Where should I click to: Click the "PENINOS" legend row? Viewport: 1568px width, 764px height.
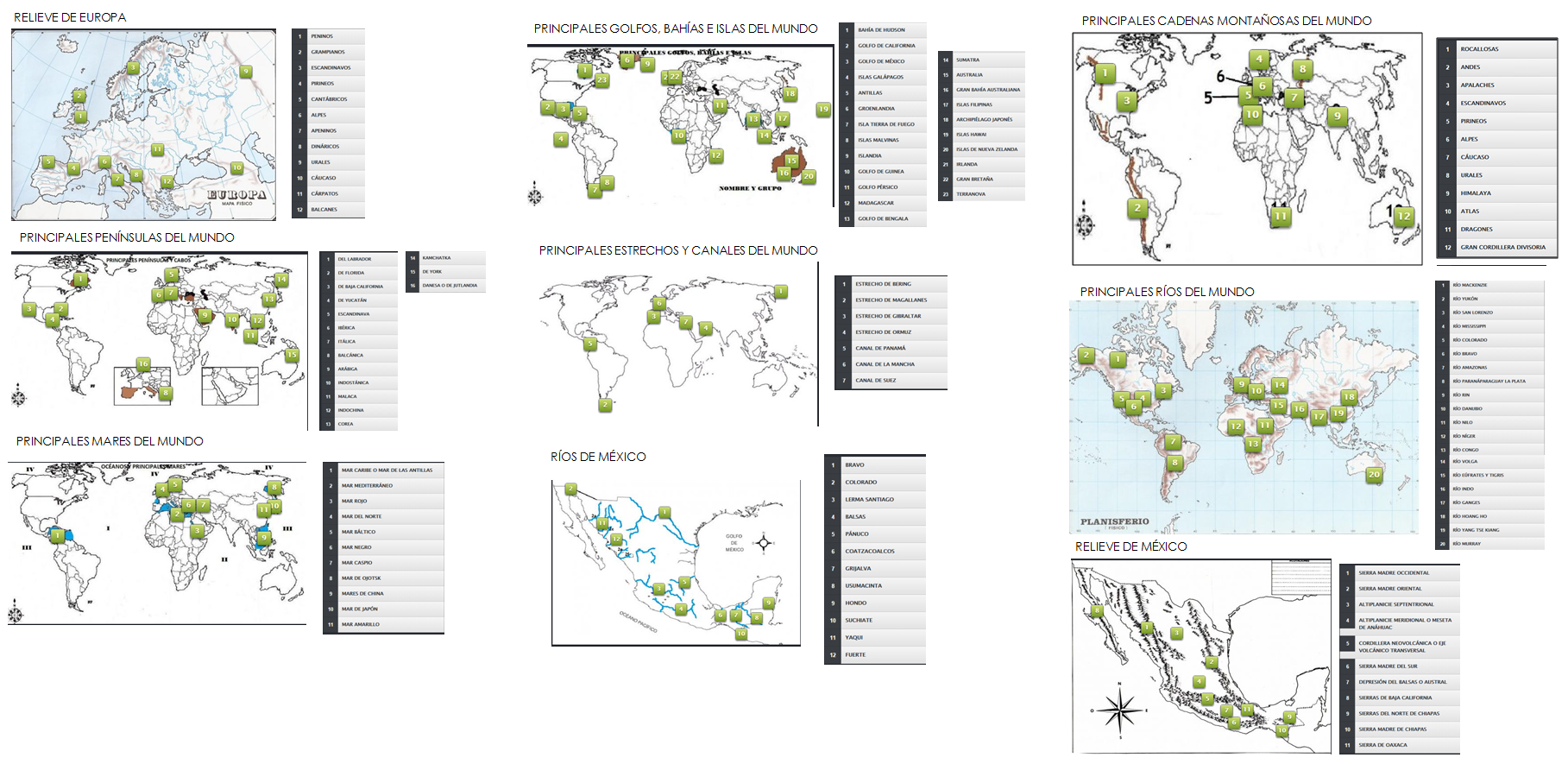click(329, 36)
